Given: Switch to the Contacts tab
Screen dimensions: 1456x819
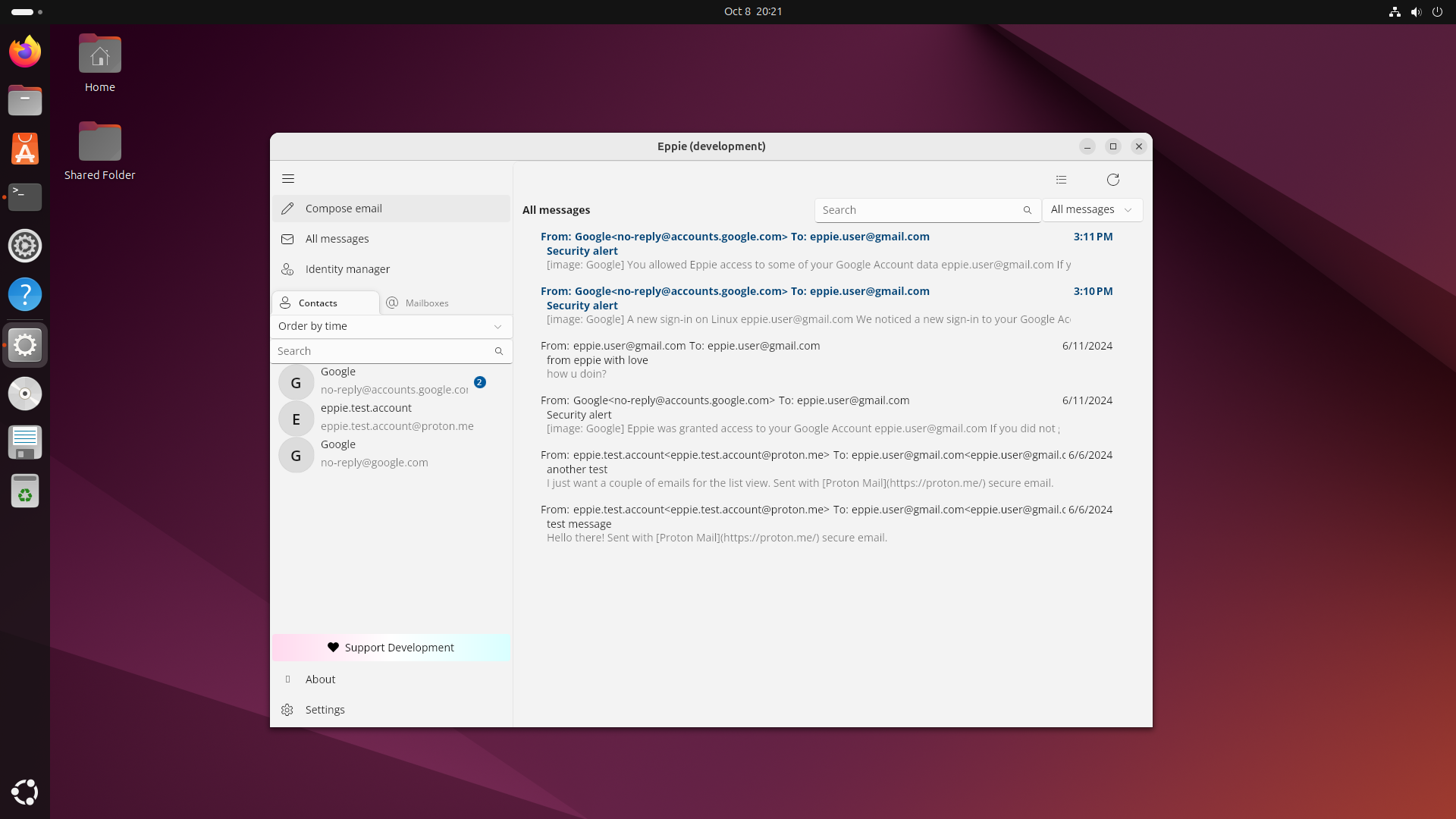Looking at the screenshot, I should [x=317, y=303].
